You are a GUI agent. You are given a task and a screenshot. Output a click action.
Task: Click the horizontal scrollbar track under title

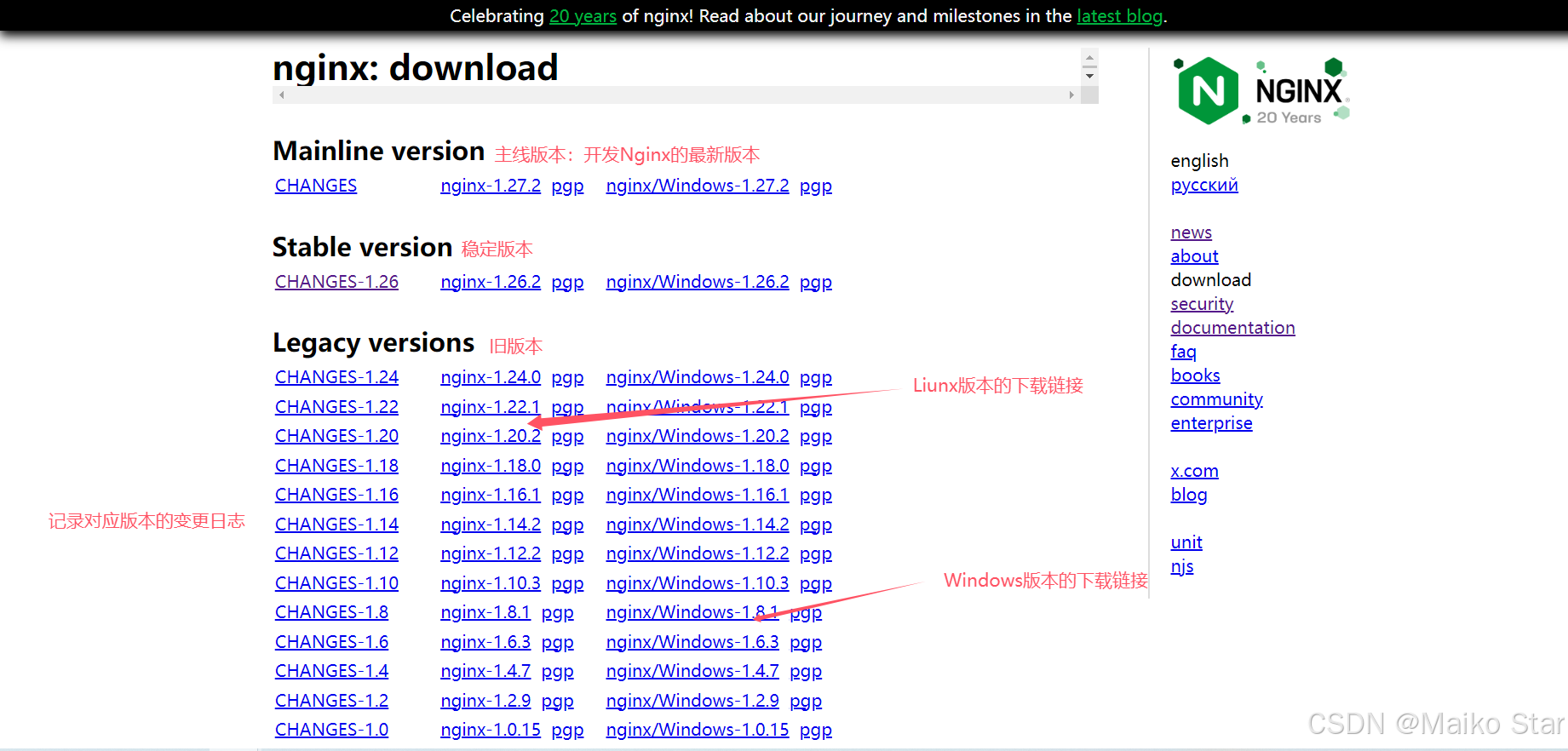coord(676,95)
